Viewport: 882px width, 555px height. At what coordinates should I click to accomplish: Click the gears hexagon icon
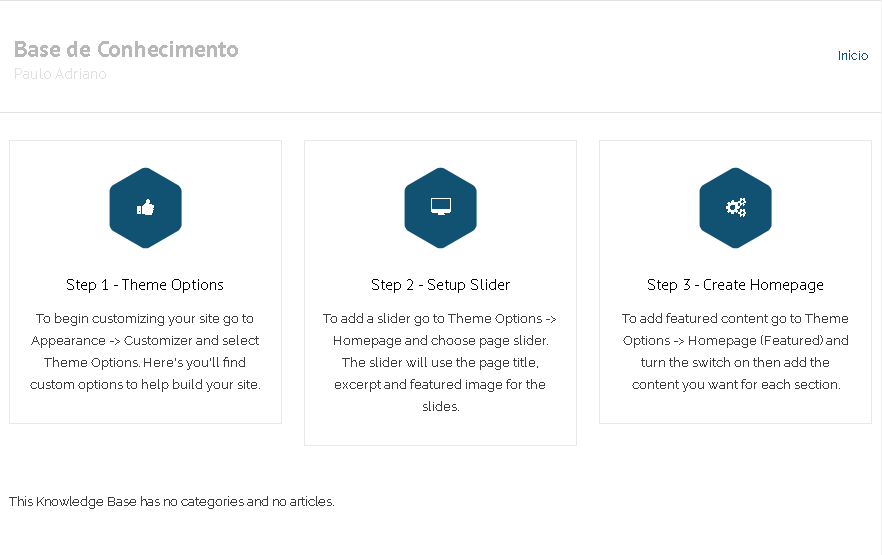(735, 208)
